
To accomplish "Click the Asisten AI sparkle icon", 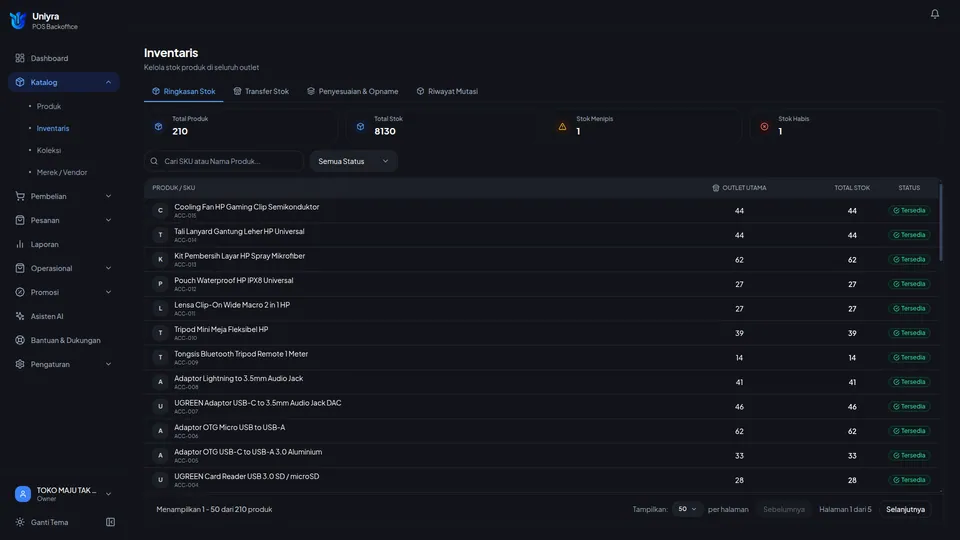I will (20, 316).
